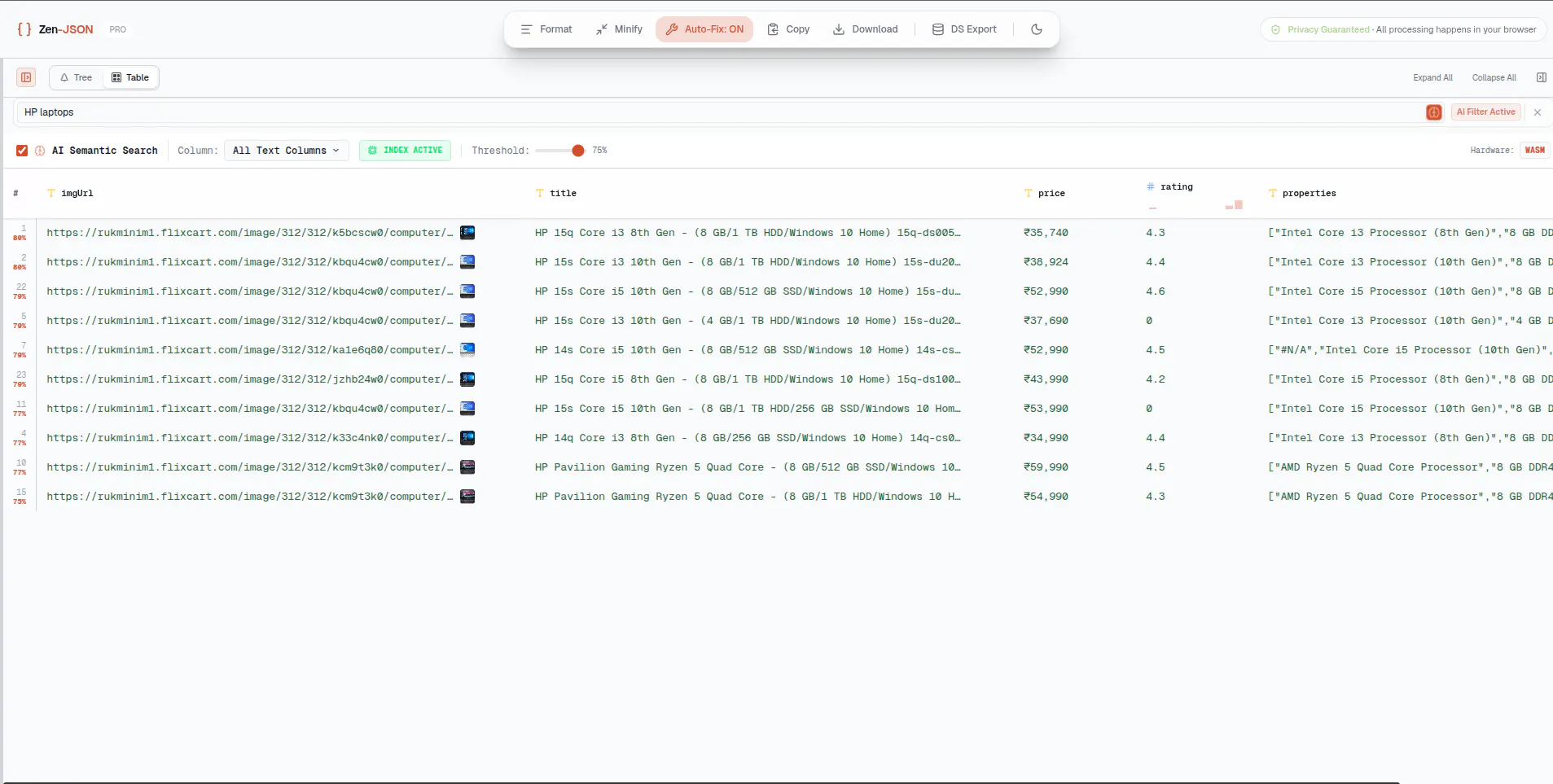Copy JSON to clipboard
This screenshot has height=784, width=1553.
click(x=788, y=29)
